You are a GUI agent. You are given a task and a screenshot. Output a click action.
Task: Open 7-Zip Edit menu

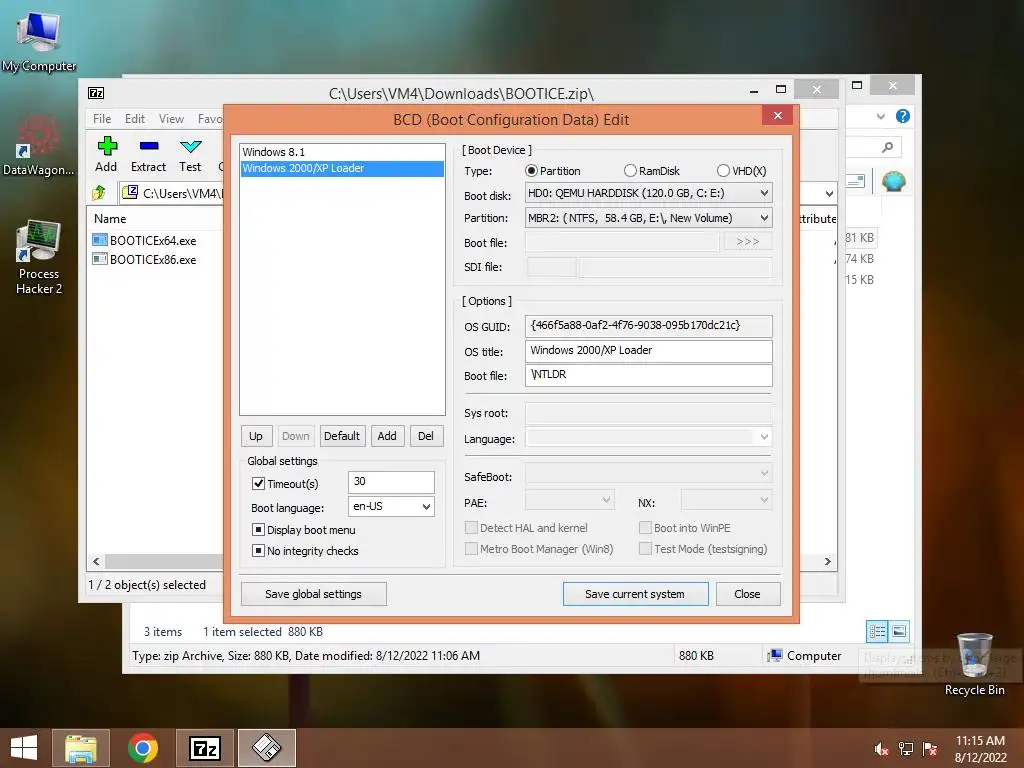point(135,119)
